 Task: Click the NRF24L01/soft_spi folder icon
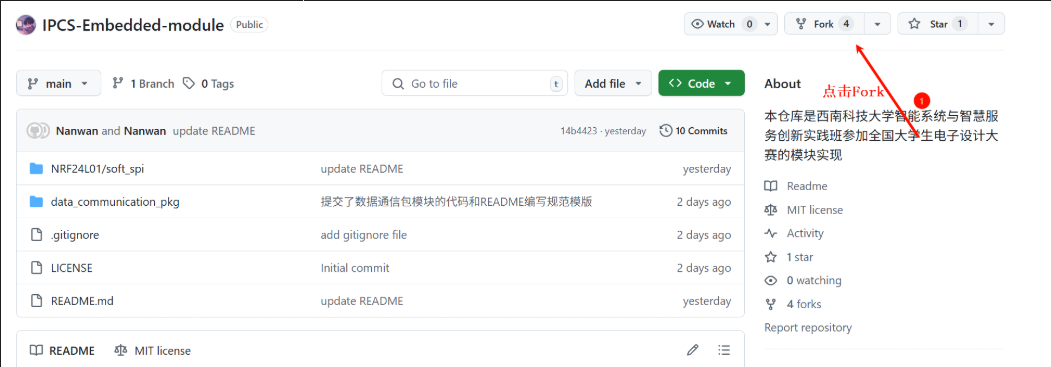point(36,169)
